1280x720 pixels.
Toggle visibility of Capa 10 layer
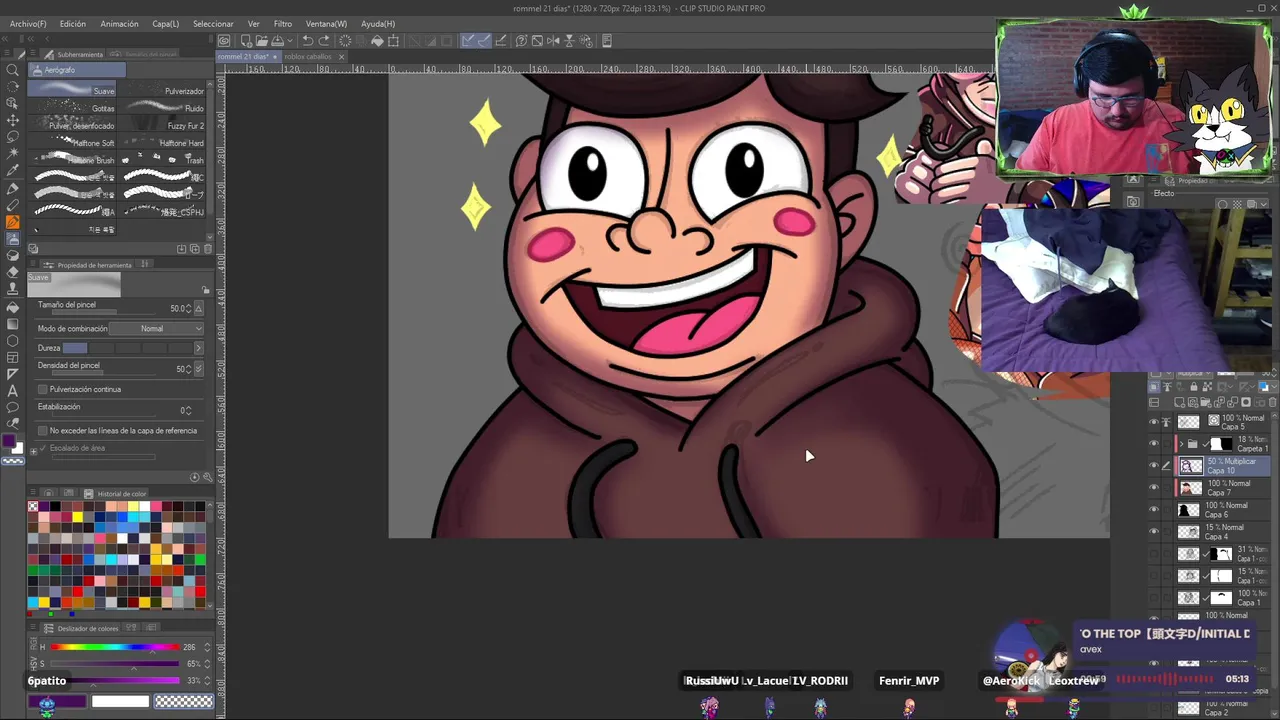point(1153,466)
